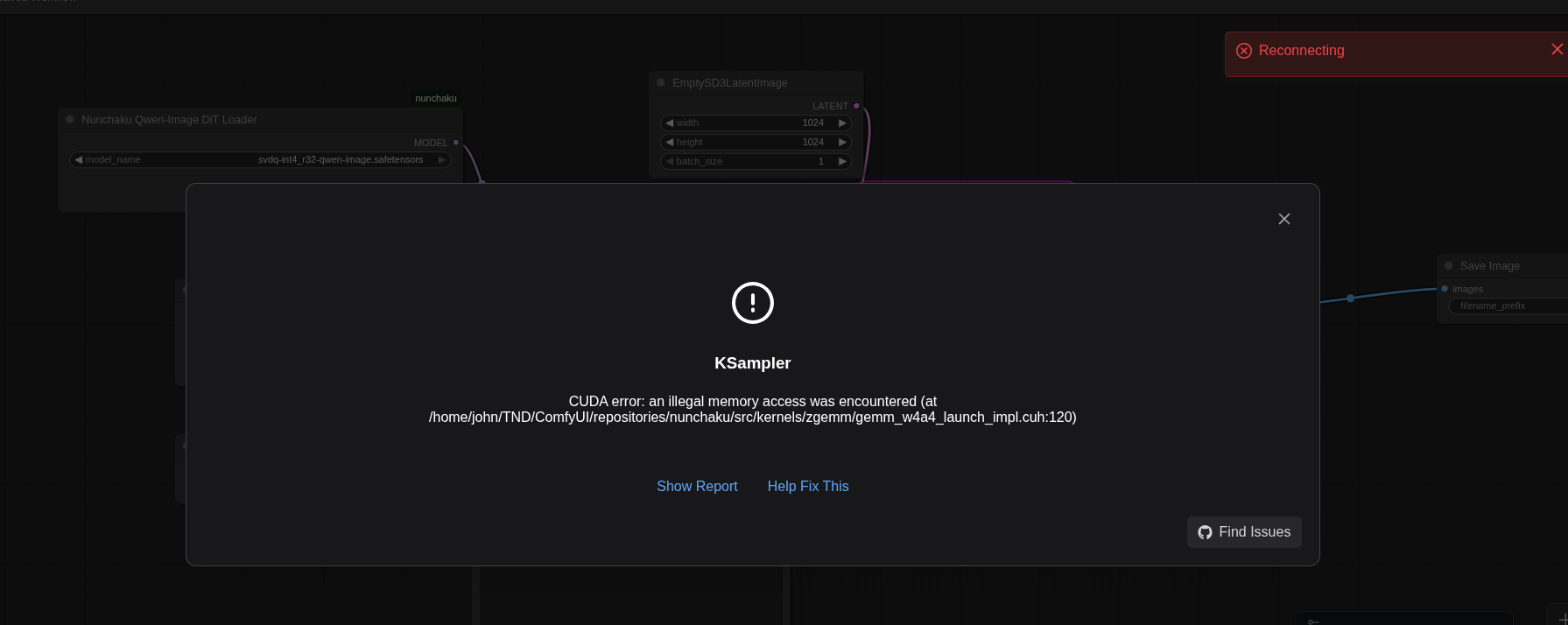Screen dimensions: 1568x625
Task: Click the reroute dot on the blue link
Action: point(1351,298)
